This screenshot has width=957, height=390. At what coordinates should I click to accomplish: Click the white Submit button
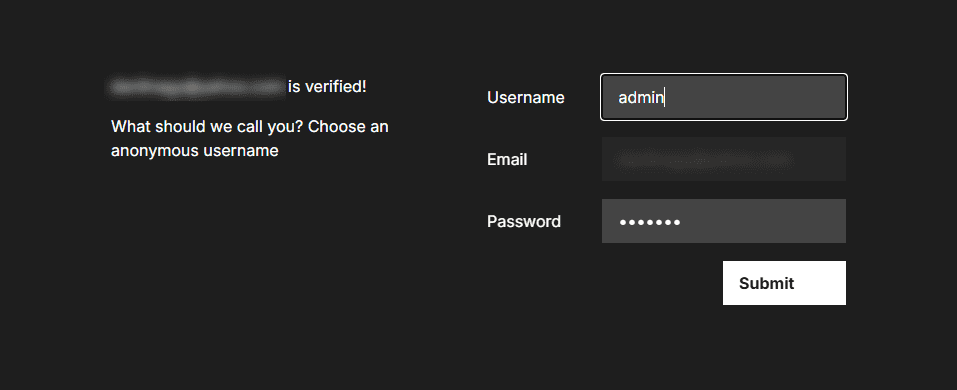tap(784, 283)
